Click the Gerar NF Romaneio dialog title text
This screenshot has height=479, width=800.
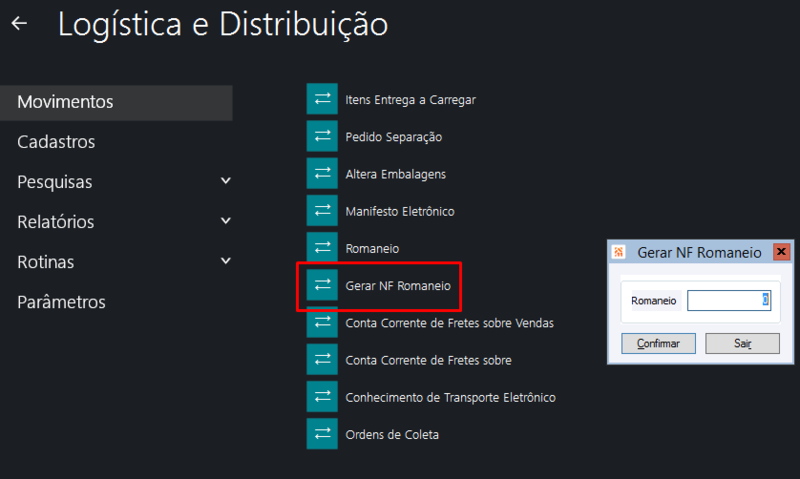(x=699, y=253)
